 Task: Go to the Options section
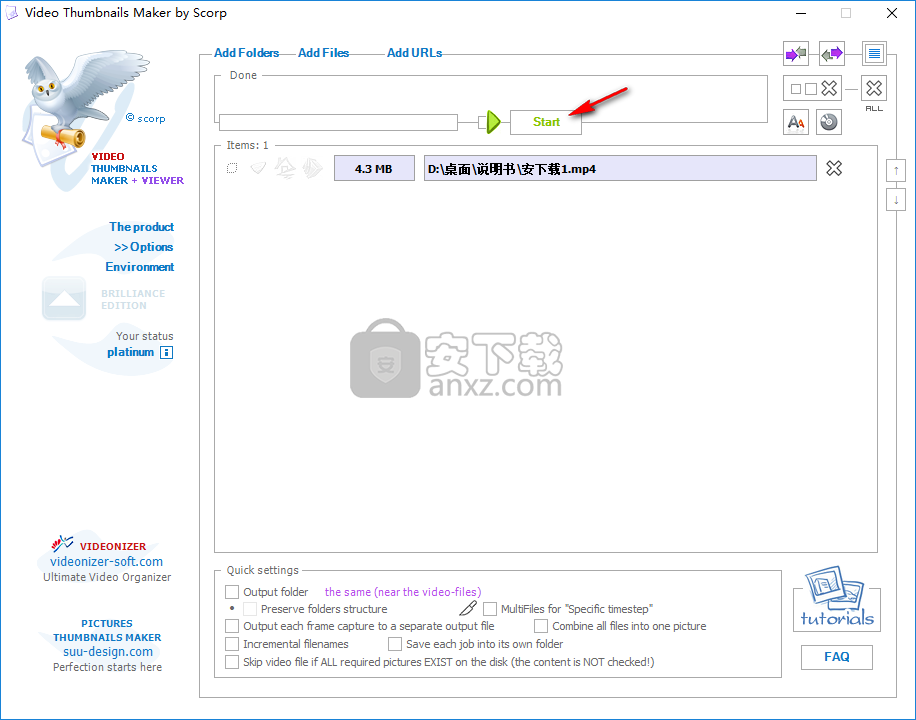point(144,247)
